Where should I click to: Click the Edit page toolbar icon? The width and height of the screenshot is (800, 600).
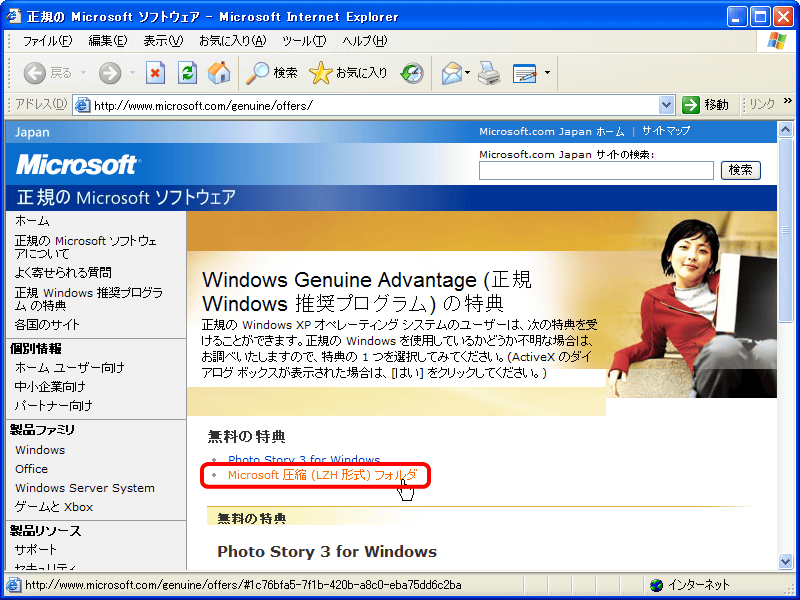[525, 73]
